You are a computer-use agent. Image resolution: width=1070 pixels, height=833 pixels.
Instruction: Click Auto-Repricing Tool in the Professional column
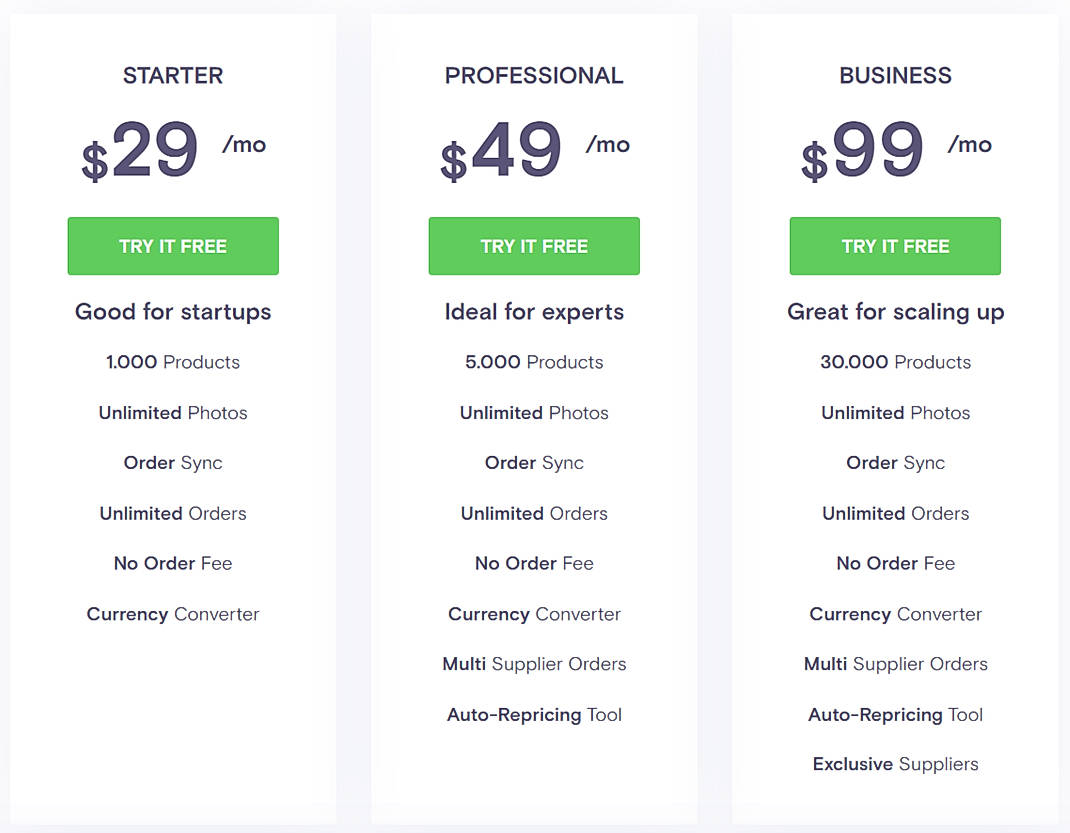click(x=533, y=714)
